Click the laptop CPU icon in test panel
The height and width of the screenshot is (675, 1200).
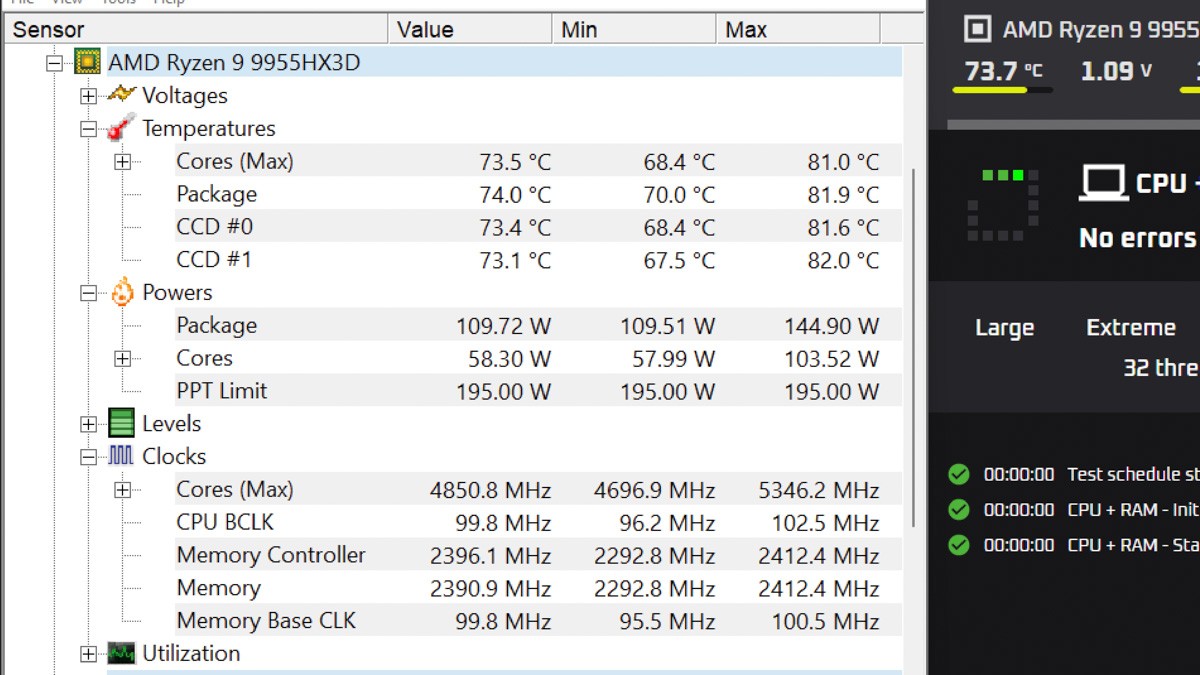tap(1103, 183)
